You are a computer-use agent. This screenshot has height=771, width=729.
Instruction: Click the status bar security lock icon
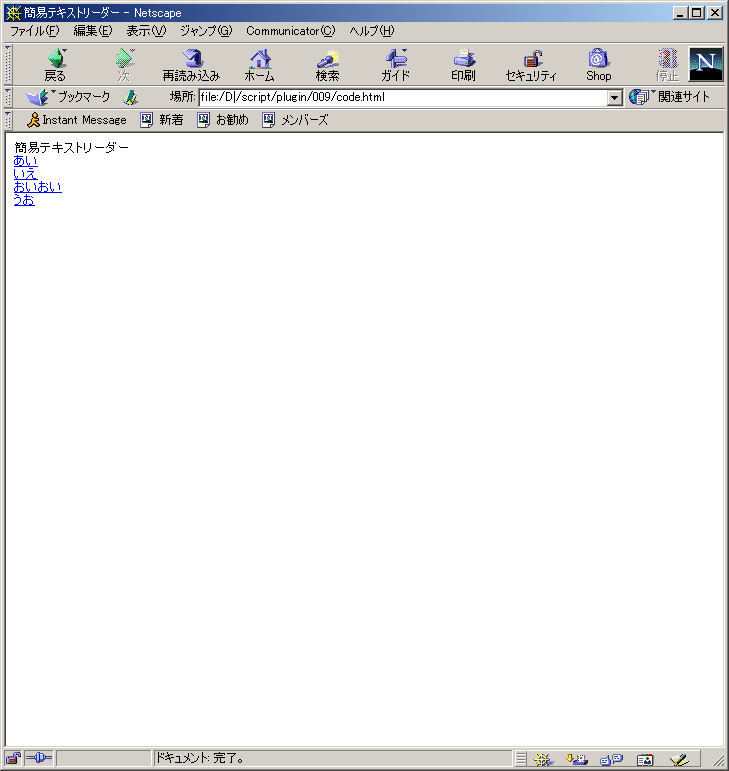(13, 759)
